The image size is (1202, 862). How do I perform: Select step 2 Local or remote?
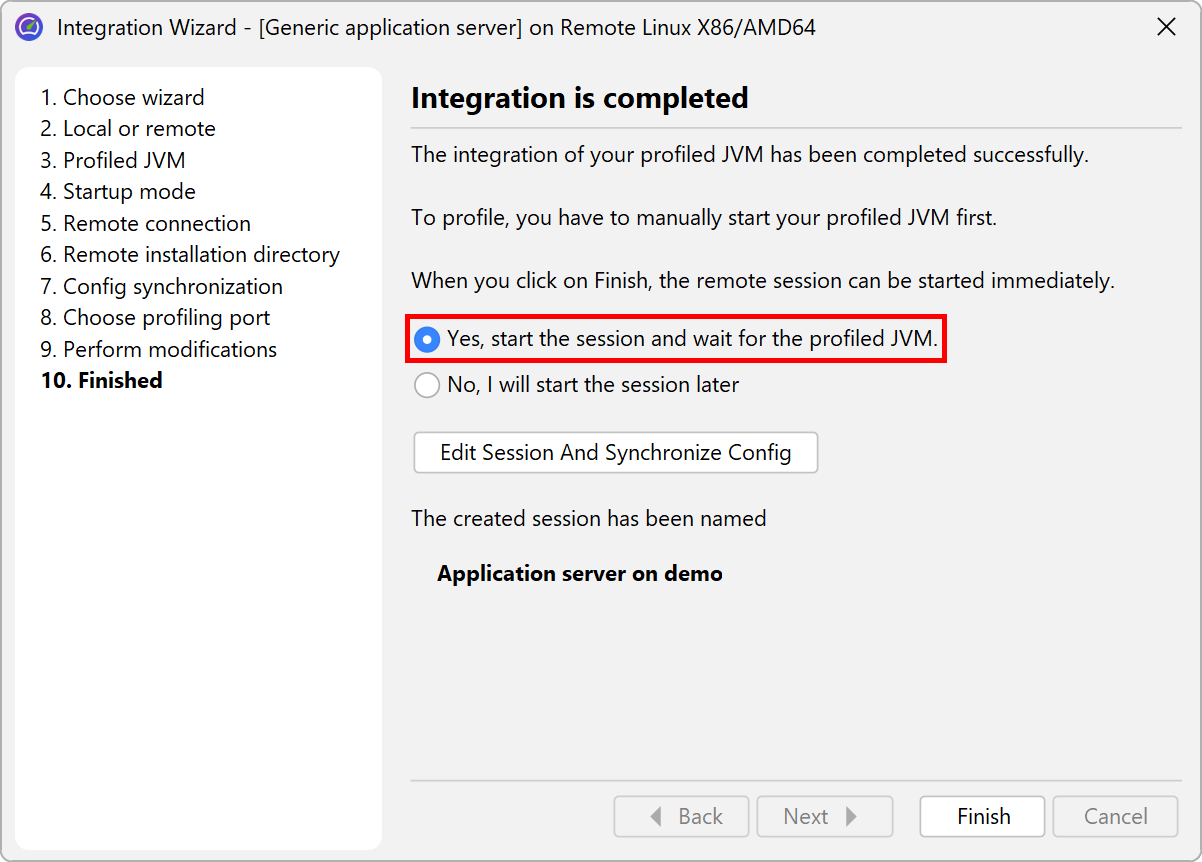(x=127, y=129)
